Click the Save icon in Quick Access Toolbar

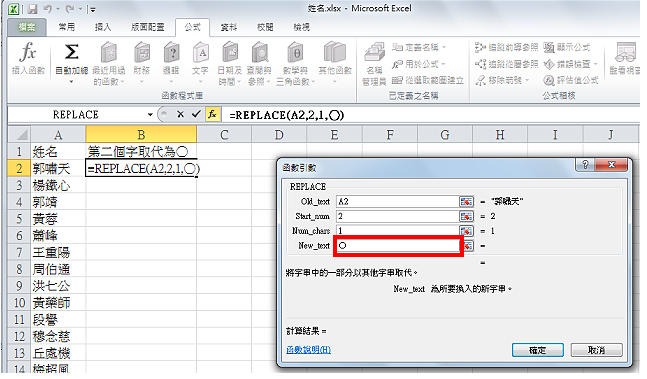click(x=33, y=9)
